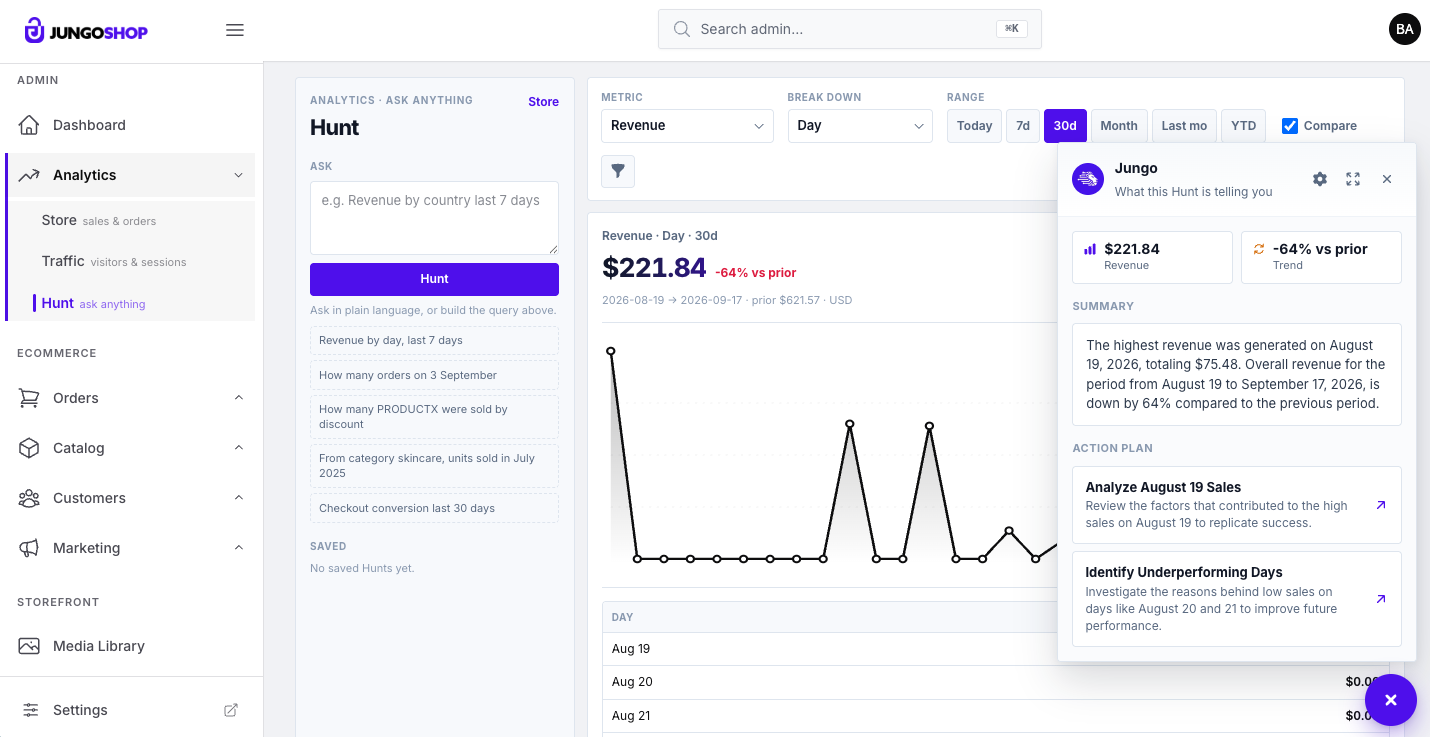Close the Jungo panel
Viewport: 1430px width, 737px height.
[x=1387, y=179]
